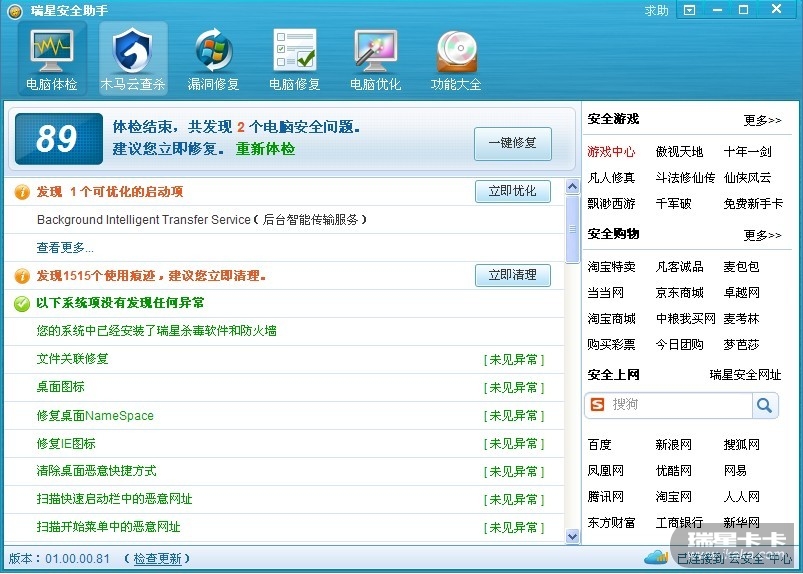Open the 查看更多... link
The height and width of the screenshot is (574, 803).
[x=65, y=248]
